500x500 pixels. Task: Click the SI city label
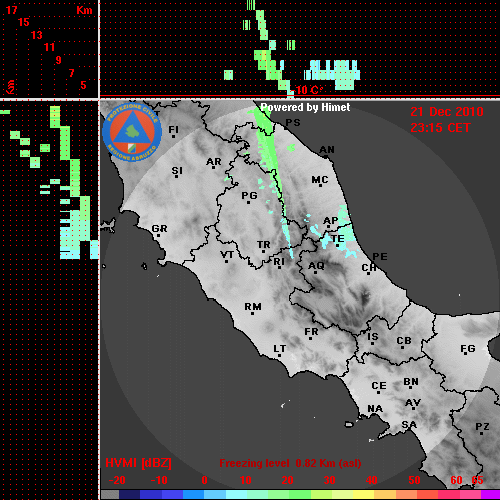[x=177, y=171]
